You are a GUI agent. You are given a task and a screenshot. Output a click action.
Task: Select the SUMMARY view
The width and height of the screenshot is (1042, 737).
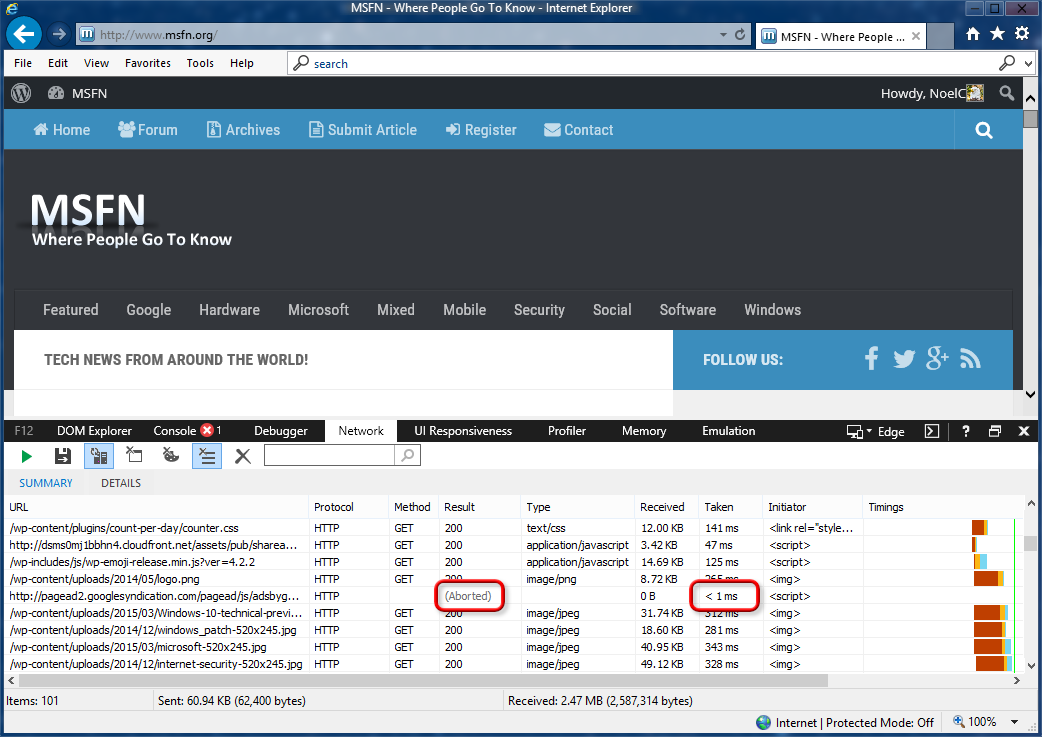pos(46,483)
